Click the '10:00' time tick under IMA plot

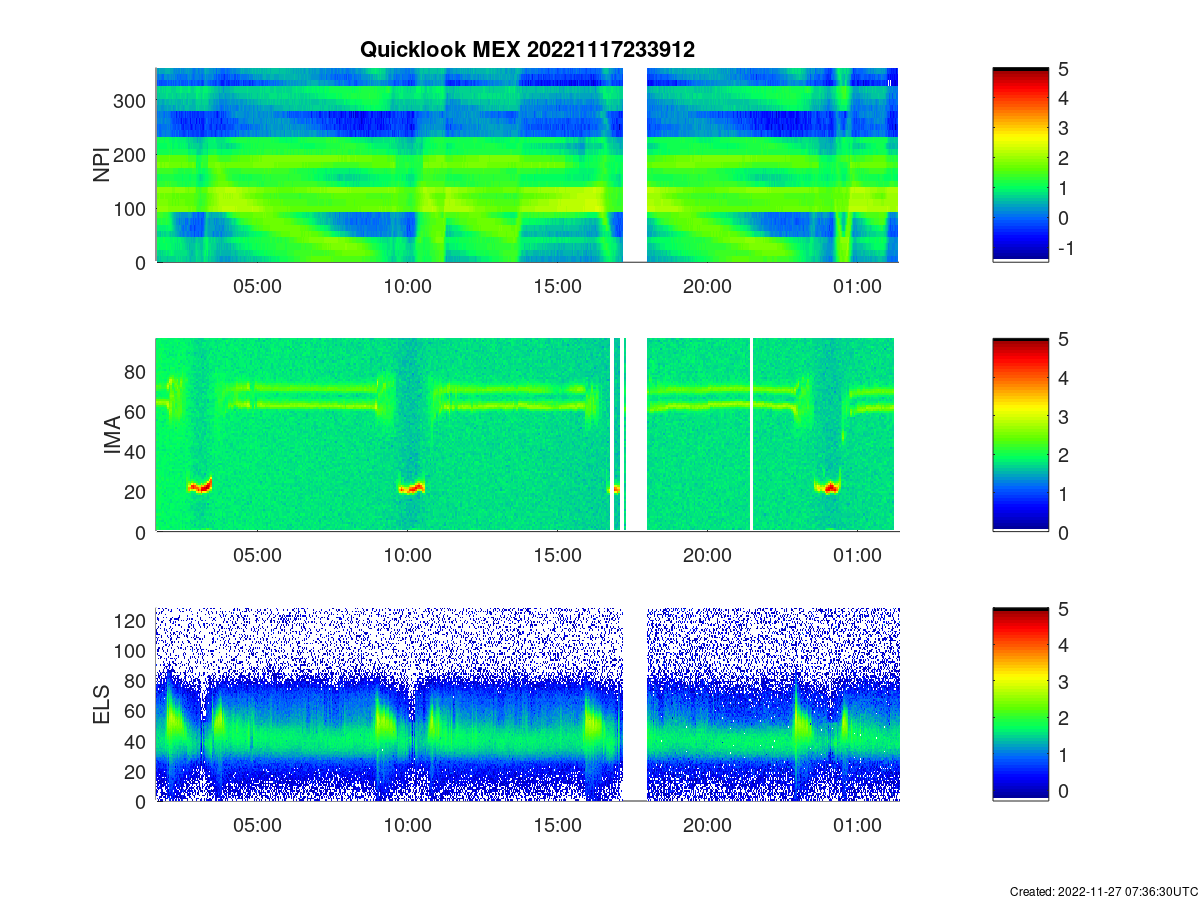click(x=407, y=555)
